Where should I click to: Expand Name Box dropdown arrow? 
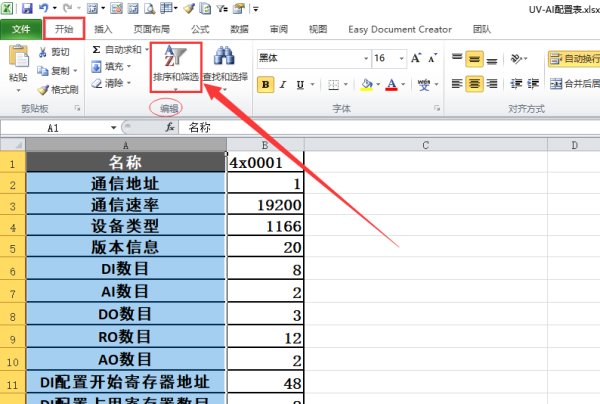[114, 127]
